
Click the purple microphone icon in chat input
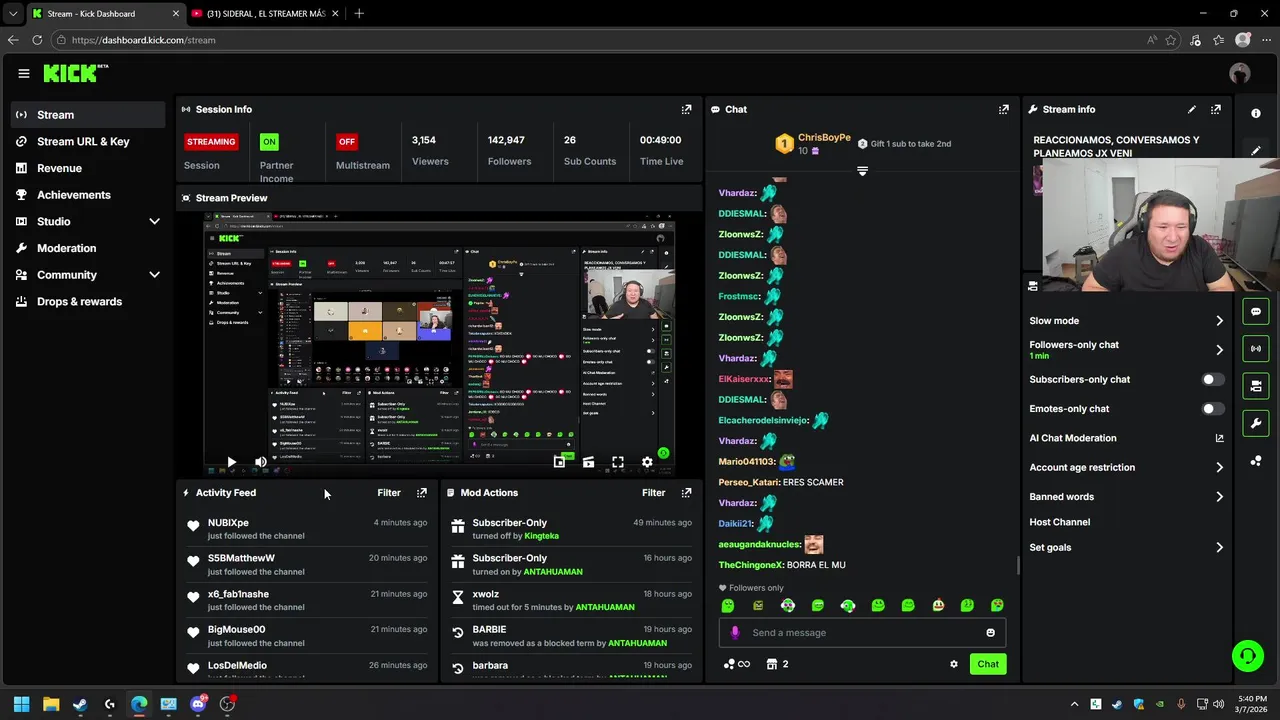pyautogui.click(x=735, y=632)
